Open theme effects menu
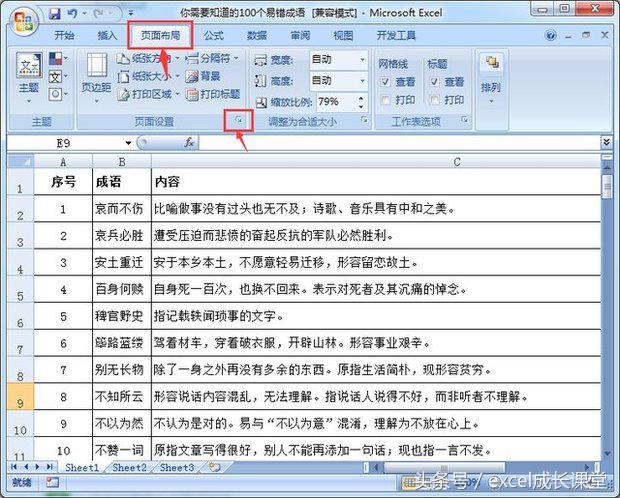Screen dimensions: 620x498 [58, 94]
